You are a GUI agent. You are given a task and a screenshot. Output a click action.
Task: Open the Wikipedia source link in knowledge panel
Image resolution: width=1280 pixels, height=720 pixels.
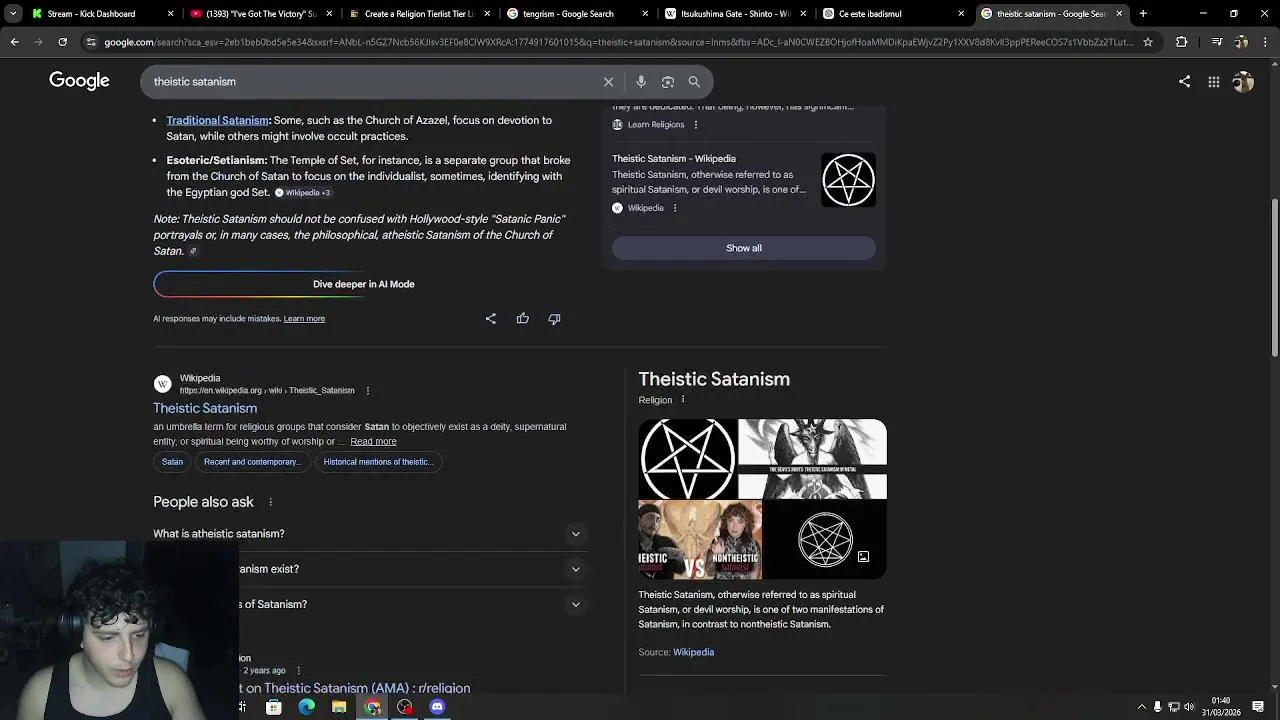693,652
